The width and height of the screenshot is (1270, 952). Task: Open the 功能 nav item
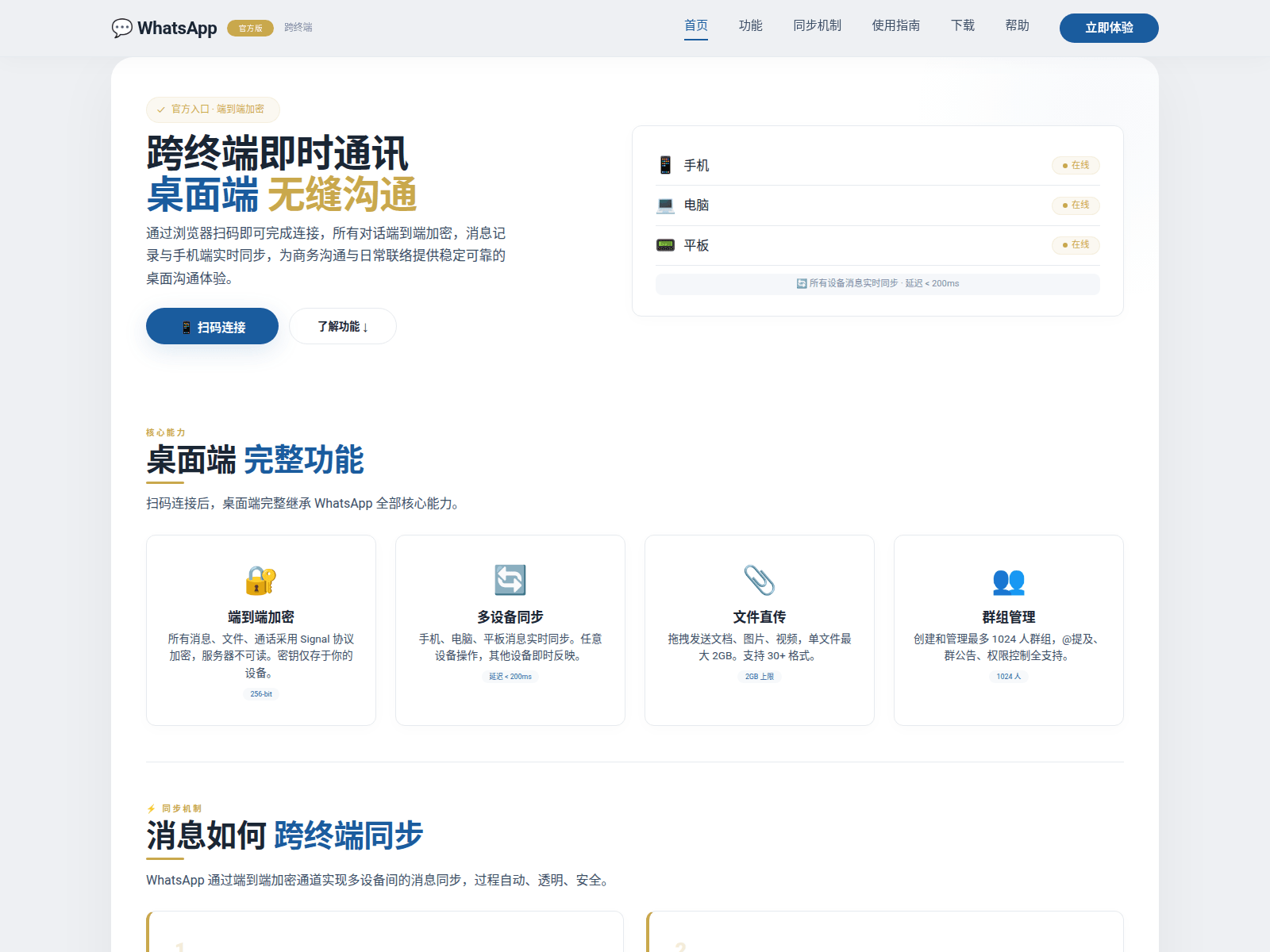click(x=751, y=25)
